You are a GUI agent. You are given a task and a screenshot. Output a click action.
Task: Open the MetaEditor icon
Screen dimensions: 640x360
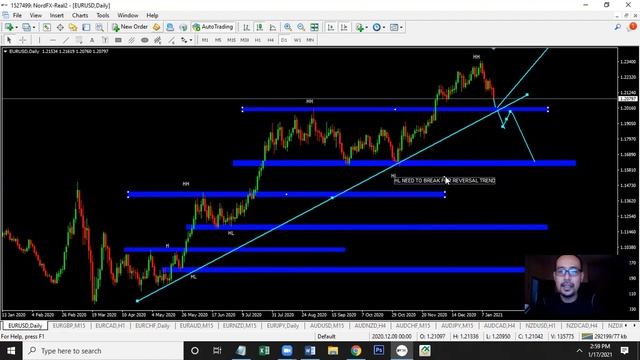(156, 27)
